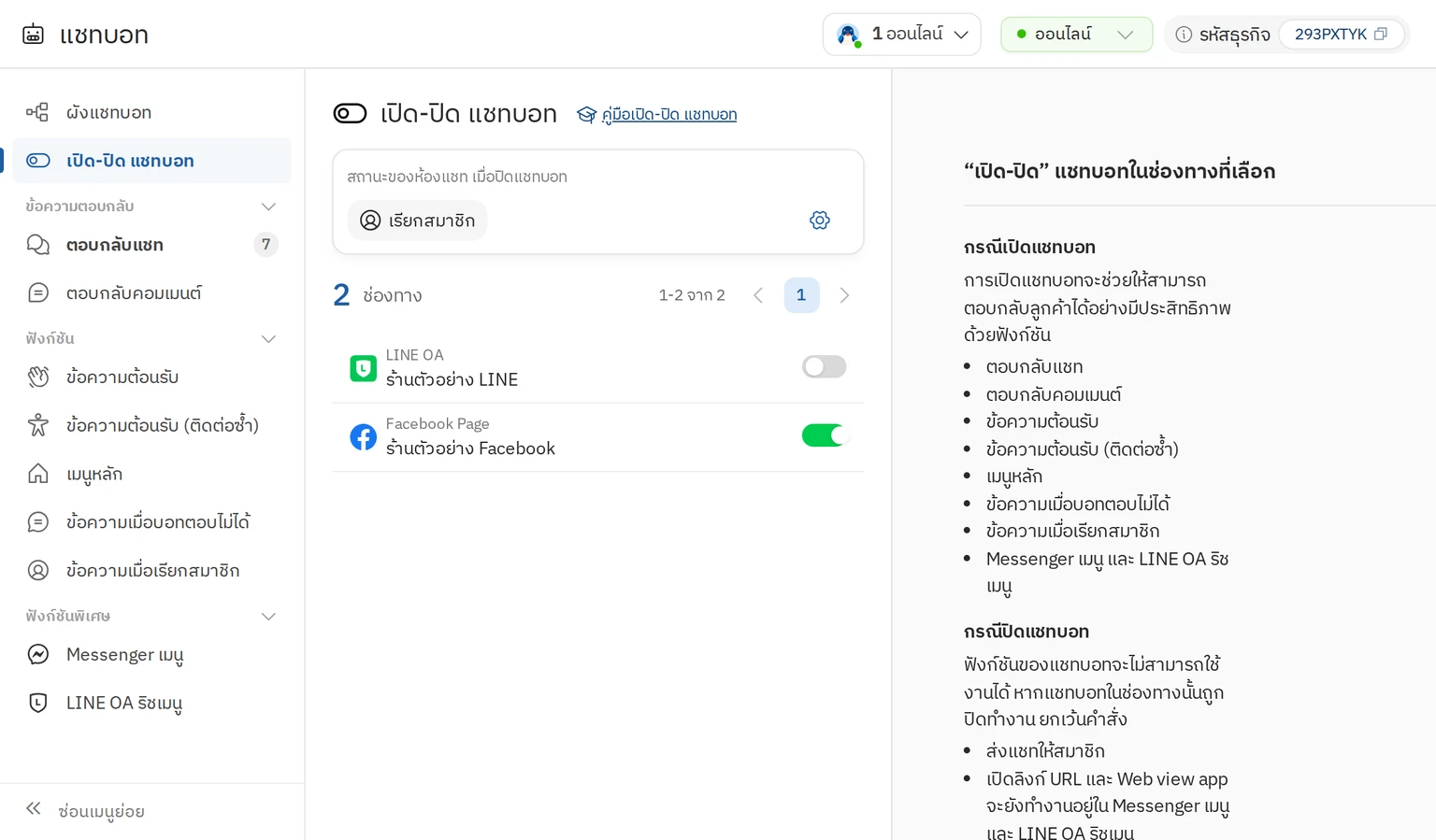Click the person icon beside ข้อความต้อนรับ (ติดต่อซ้ำ)
1436x840 pixels.
point(37,425)
